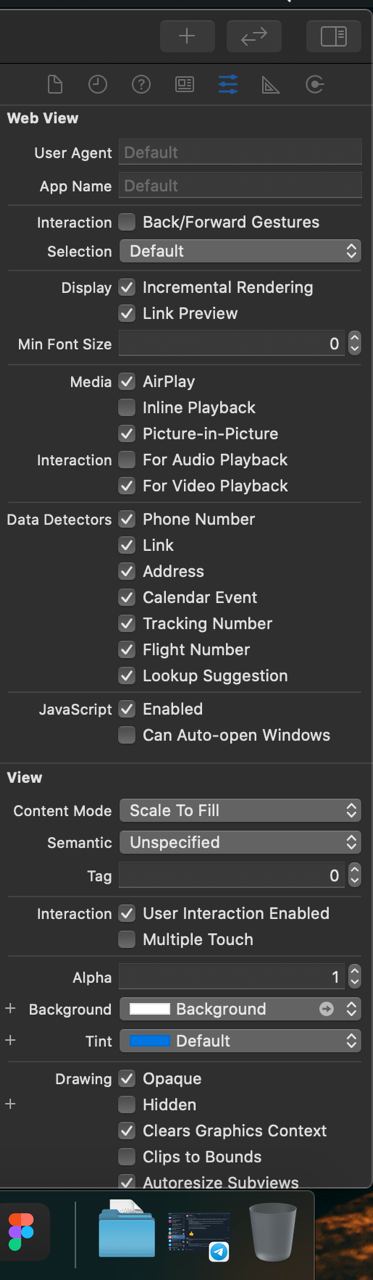The height and width of the screenshot is (1280, 373).
Task: Open the File inspector tab
Action: pyautogui.click(x=55, y=85)
